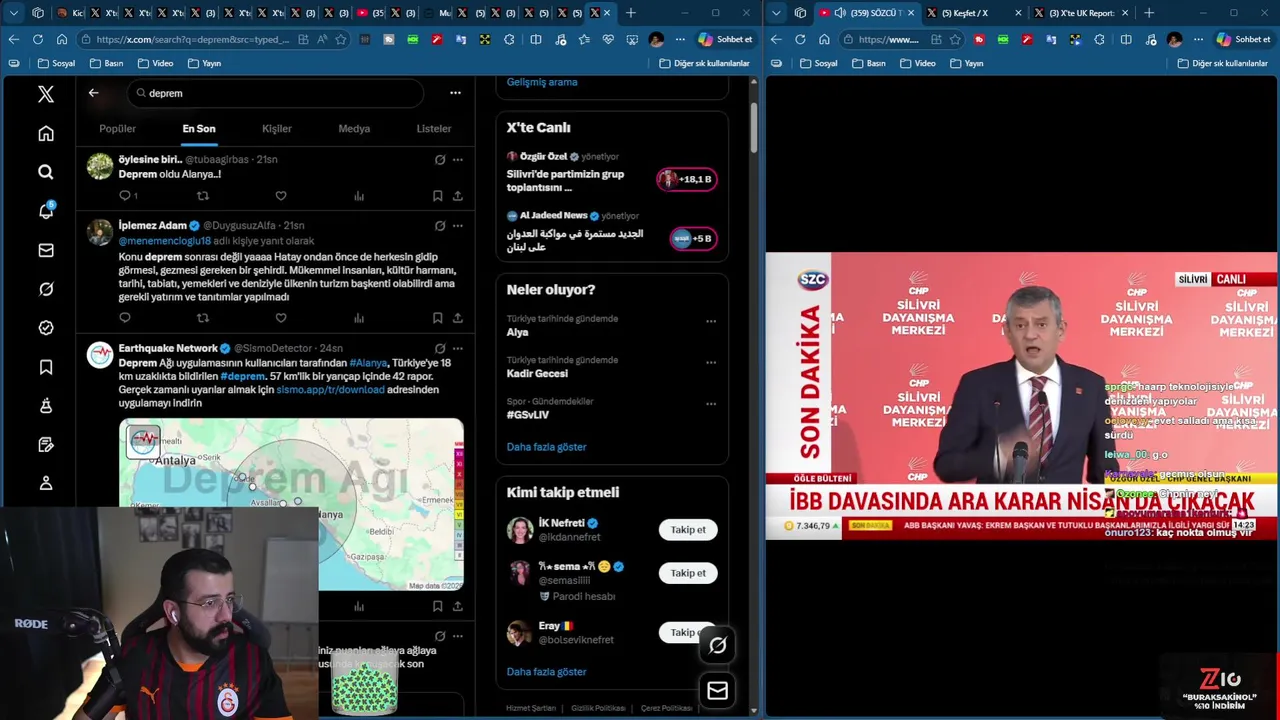Open search settings three-dot menu
The image size is (1280, 720).
click(x=455, y=93)
